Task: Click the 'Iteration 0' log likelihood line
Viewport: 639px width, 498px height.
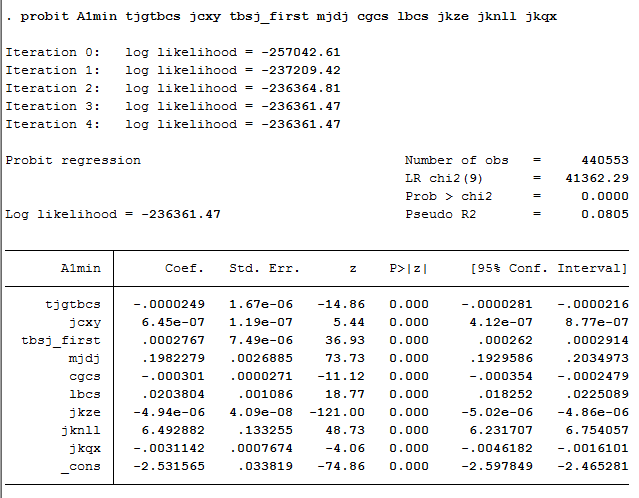Action: coord(173,52)
